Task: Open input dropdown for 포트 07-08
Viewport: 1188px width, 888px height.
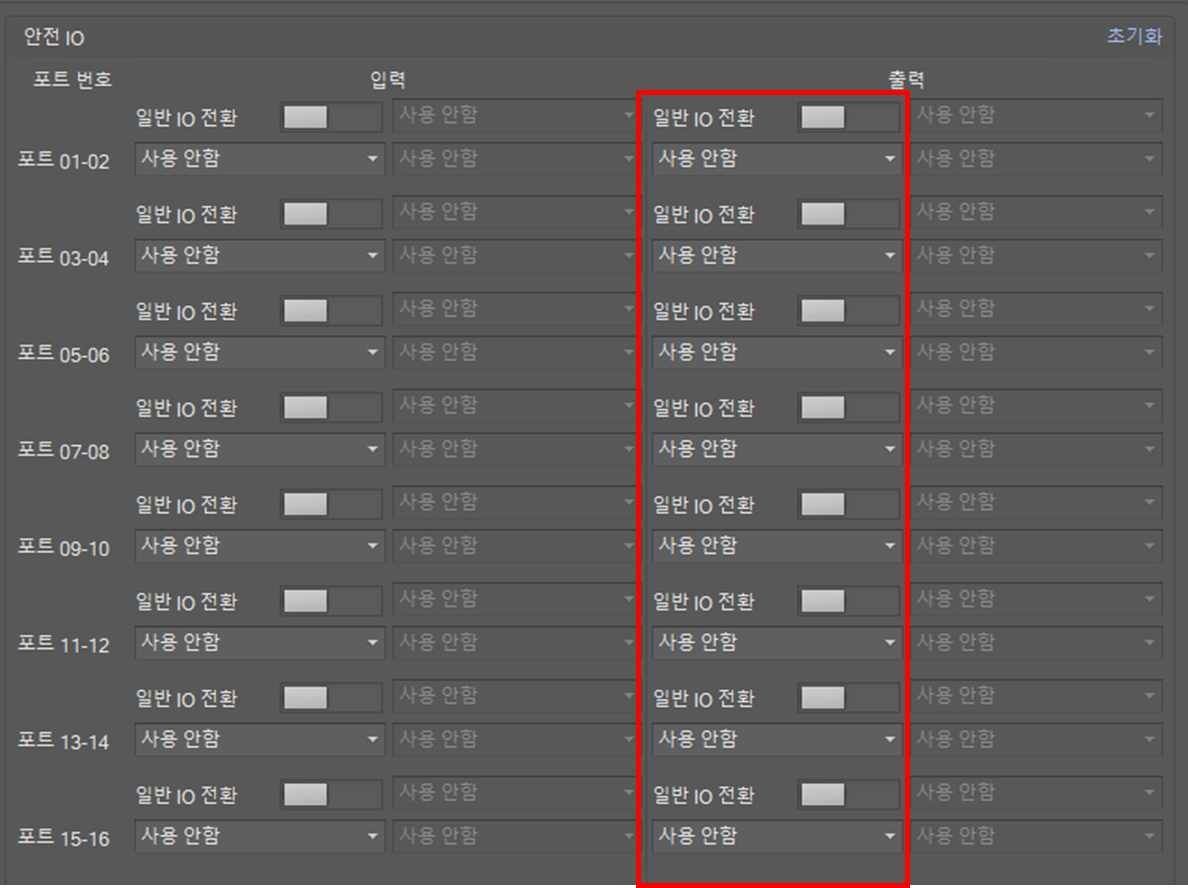Action: [259, 449]
